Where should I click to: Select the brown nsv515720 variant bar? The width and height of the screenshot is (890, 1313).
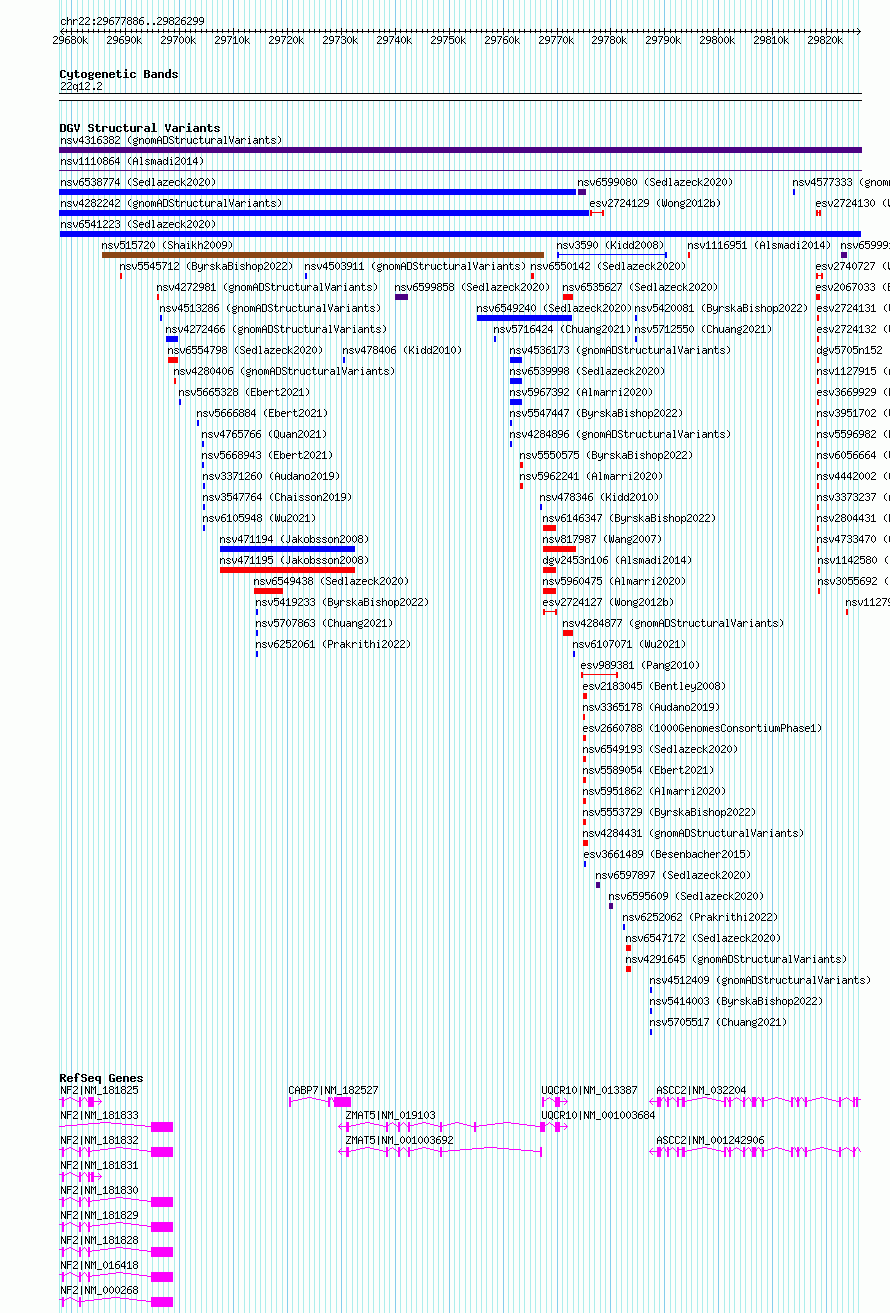pyautogui.click(x=323, y=255)
